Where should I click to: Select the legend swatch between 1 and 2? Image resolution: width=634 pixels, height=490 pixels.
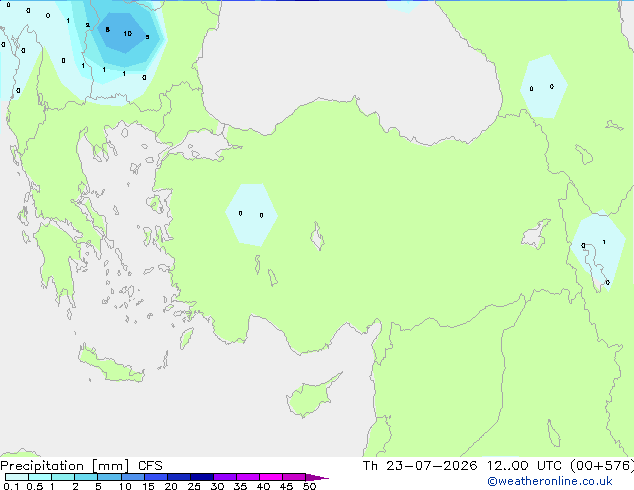pos(63,477)
